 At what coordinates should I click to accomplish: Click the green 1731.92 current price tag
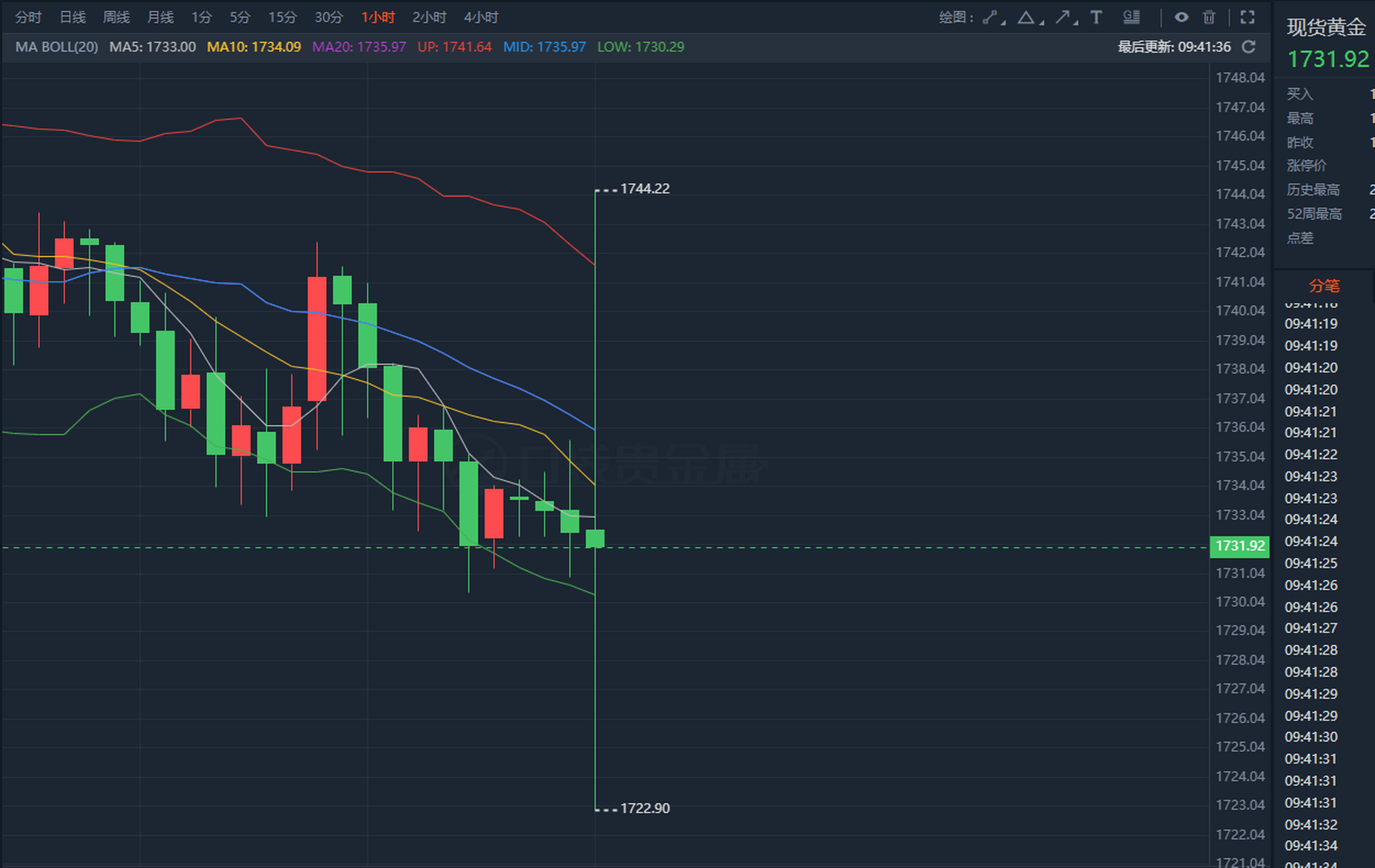(x=1239, y=546)
